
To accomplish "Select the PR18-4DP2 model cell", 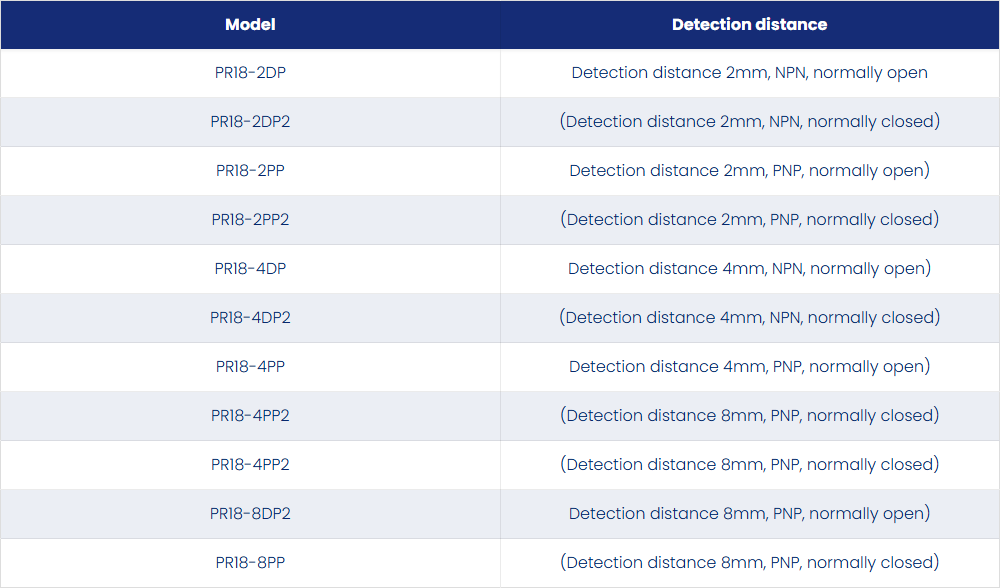I will 250,318.
